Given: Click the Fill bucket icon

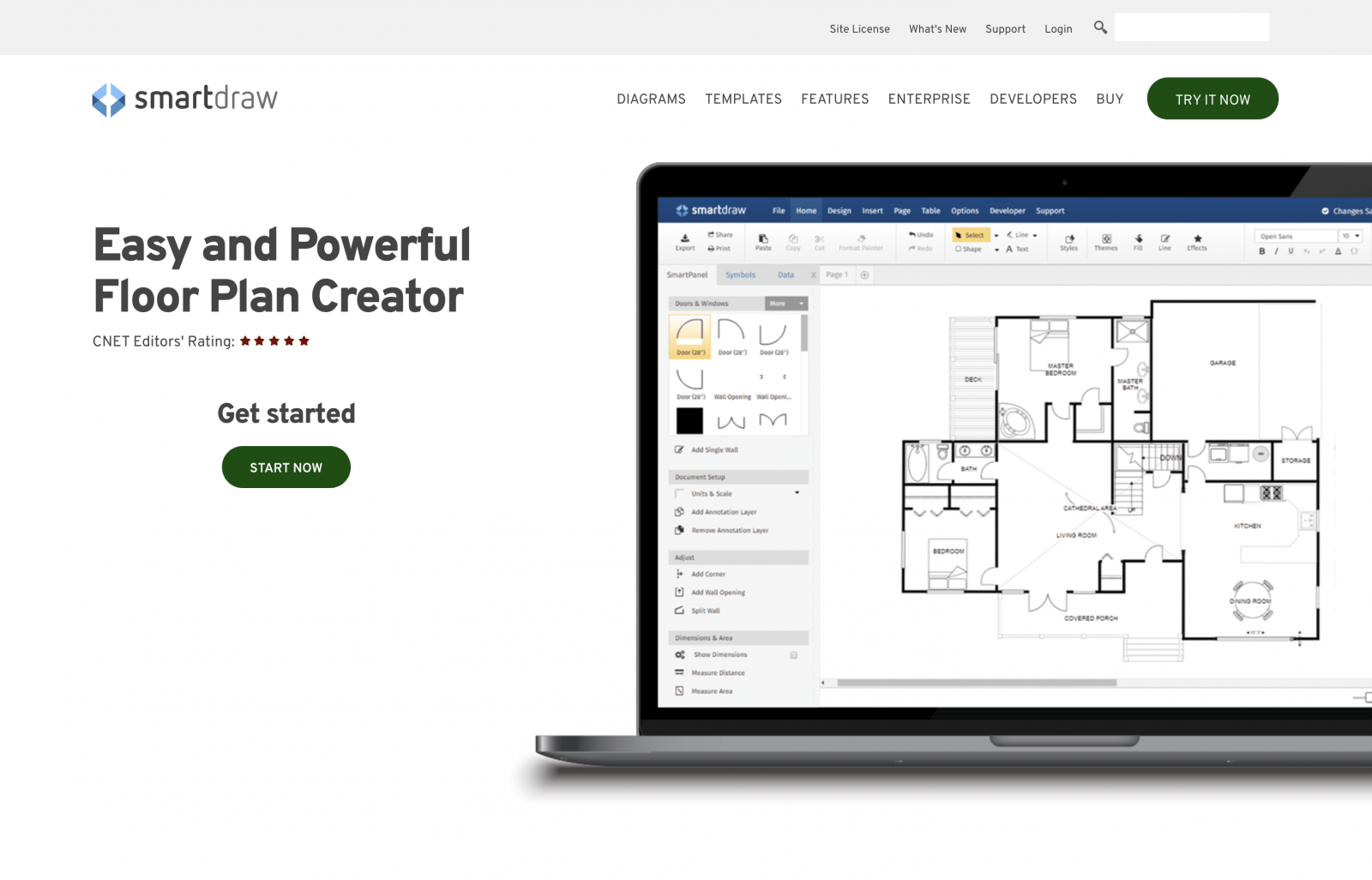Looking at the screenshot, I should click(x=1139, y=238).
